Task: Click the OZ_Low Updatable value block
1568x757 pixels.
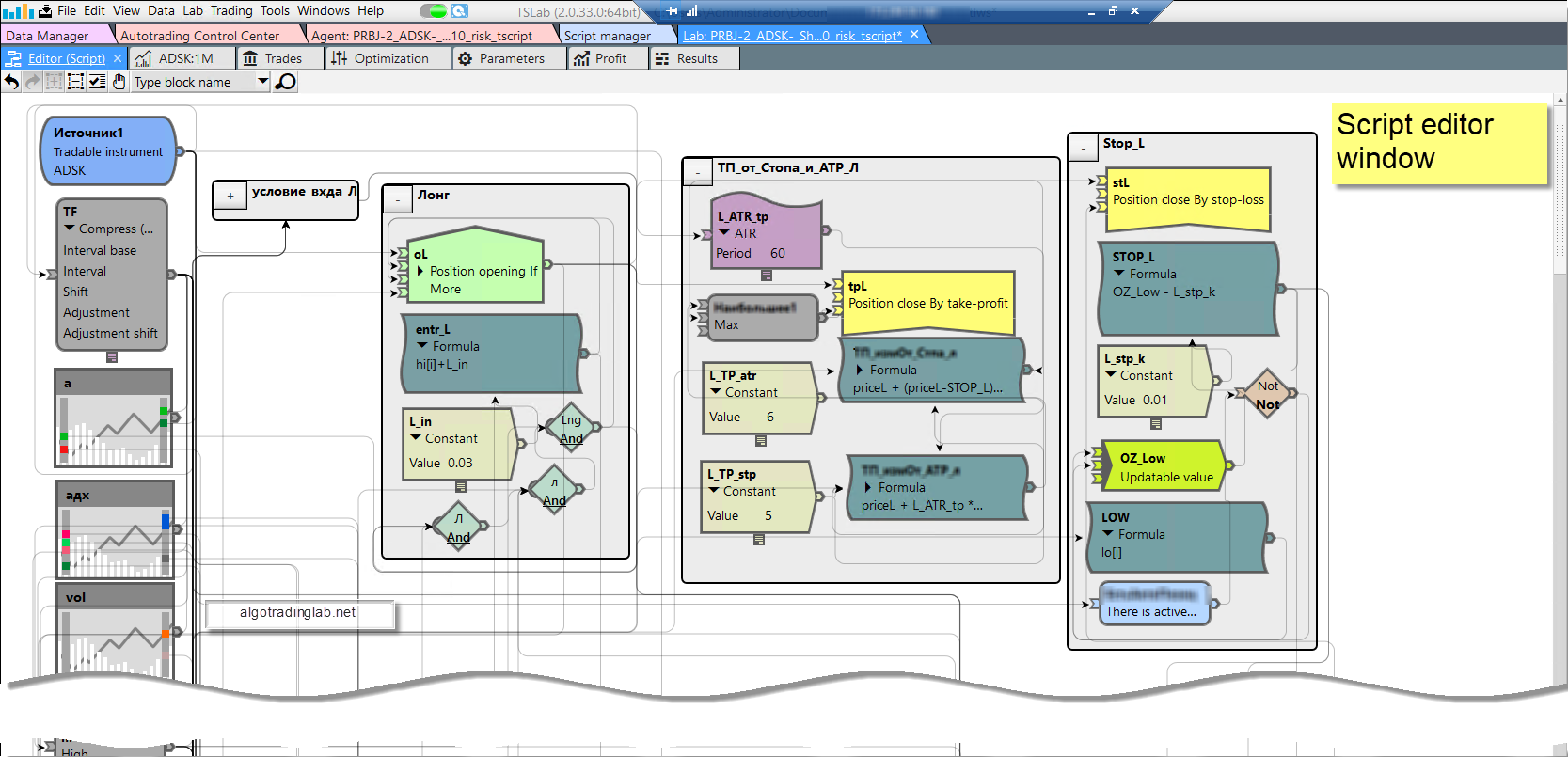Action: [x=1165, y=466]
